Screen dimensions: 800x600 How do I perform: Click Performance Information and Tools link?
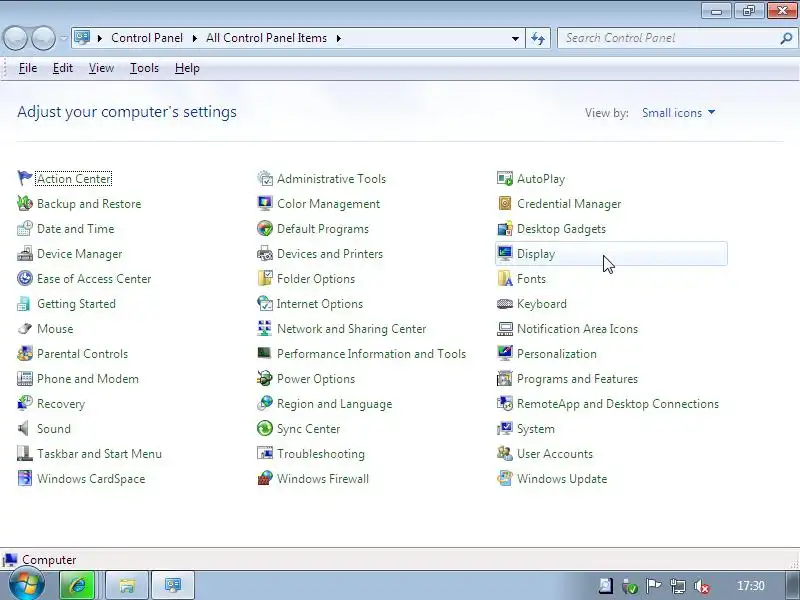click(371, 354)
